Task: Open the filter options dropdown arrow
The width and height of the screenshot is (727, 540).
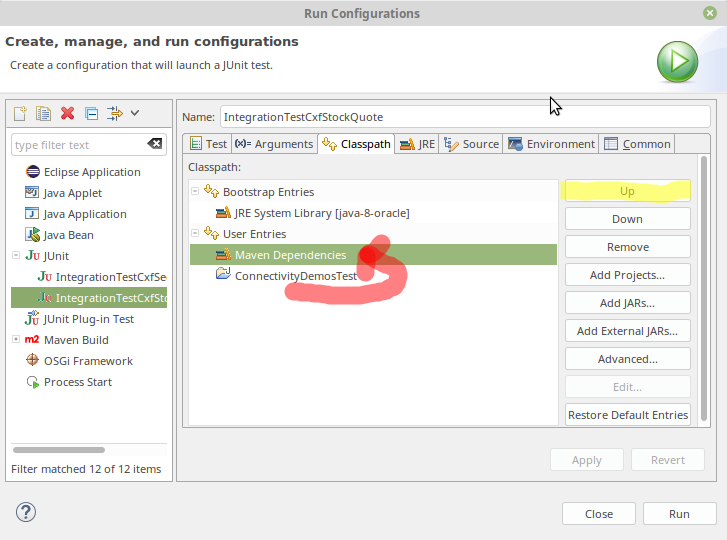Action: pyautogui.click(x=135, y=113)
